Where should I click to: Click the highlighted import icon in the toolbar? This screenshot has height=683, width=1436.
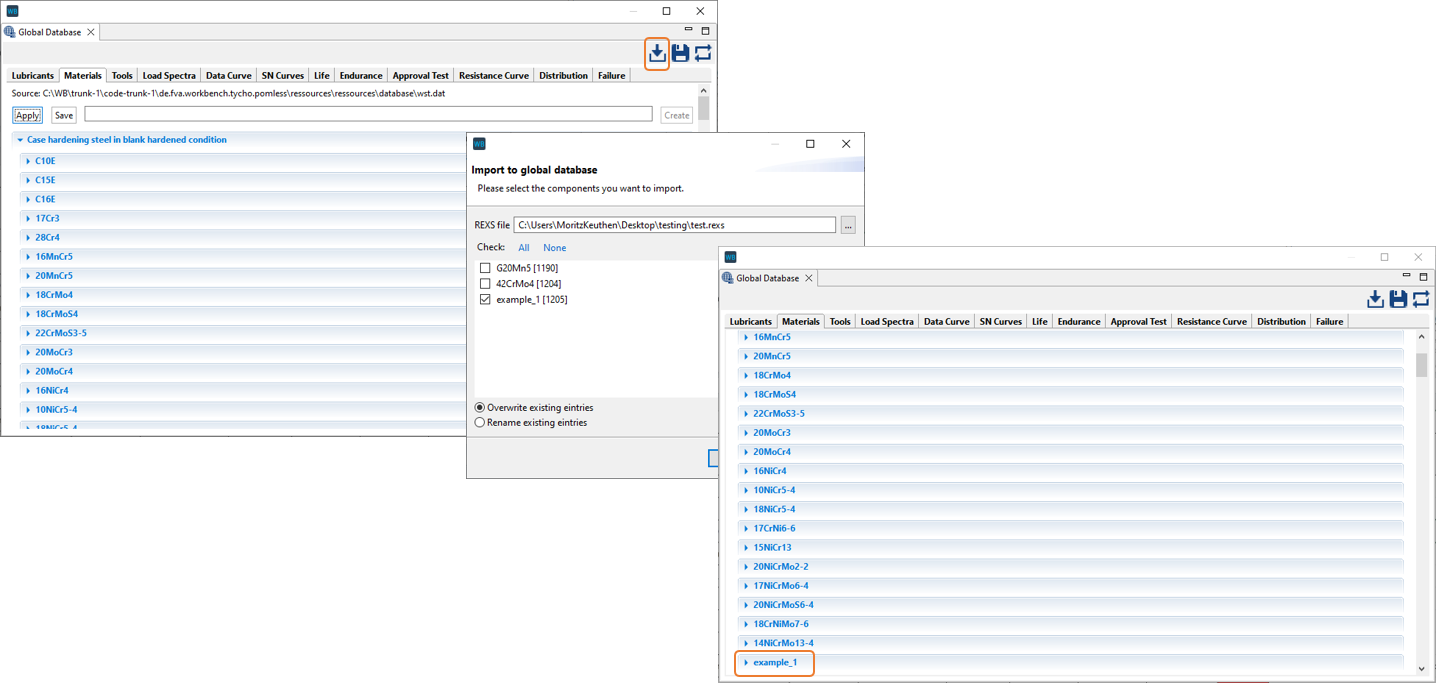pyautogui.click(x=657, y=54)
